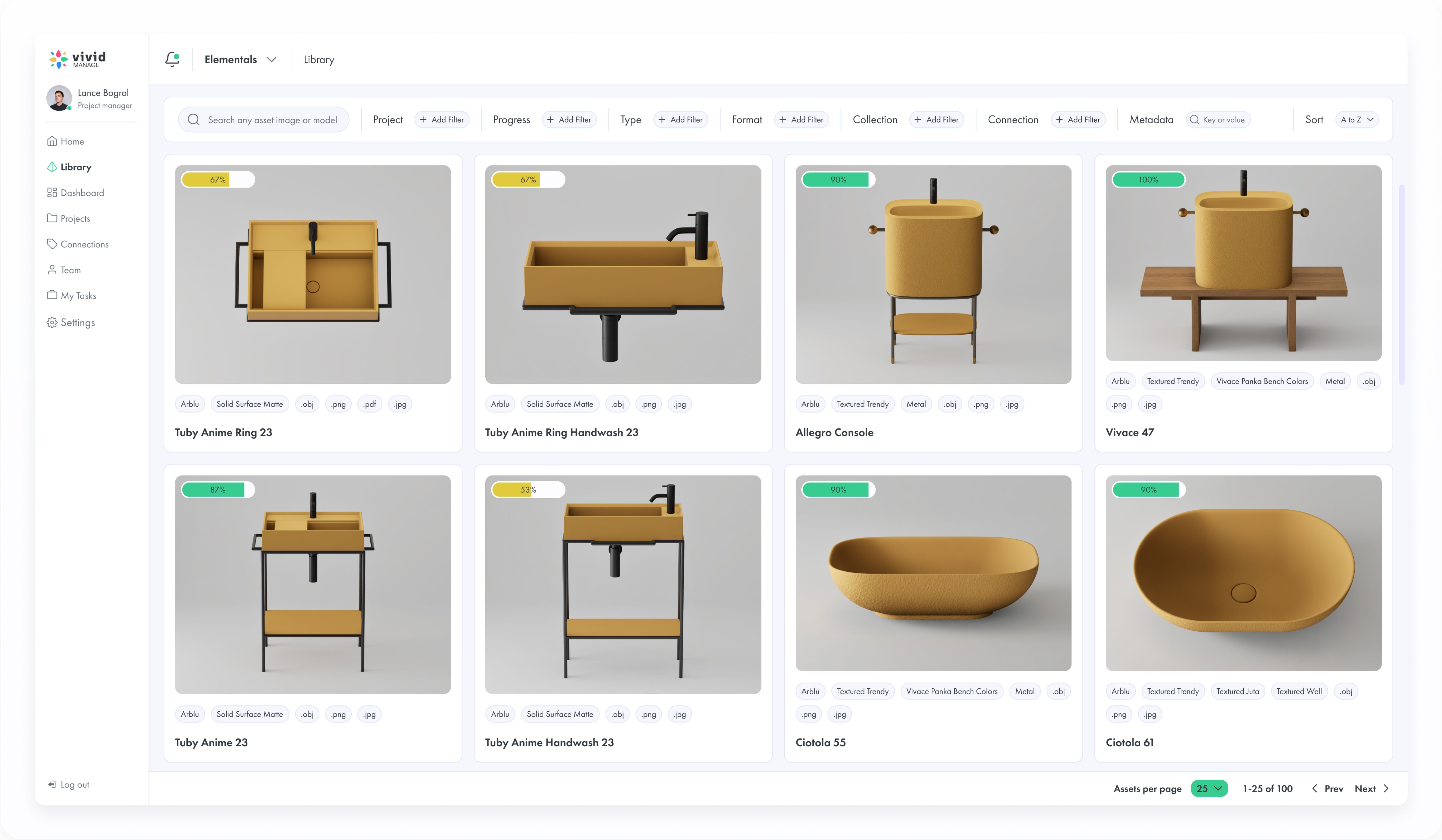The height and width of the screenshot is (840, 1442).
Task: Click the '1-25 of 100' page count
Action: 1268,789
